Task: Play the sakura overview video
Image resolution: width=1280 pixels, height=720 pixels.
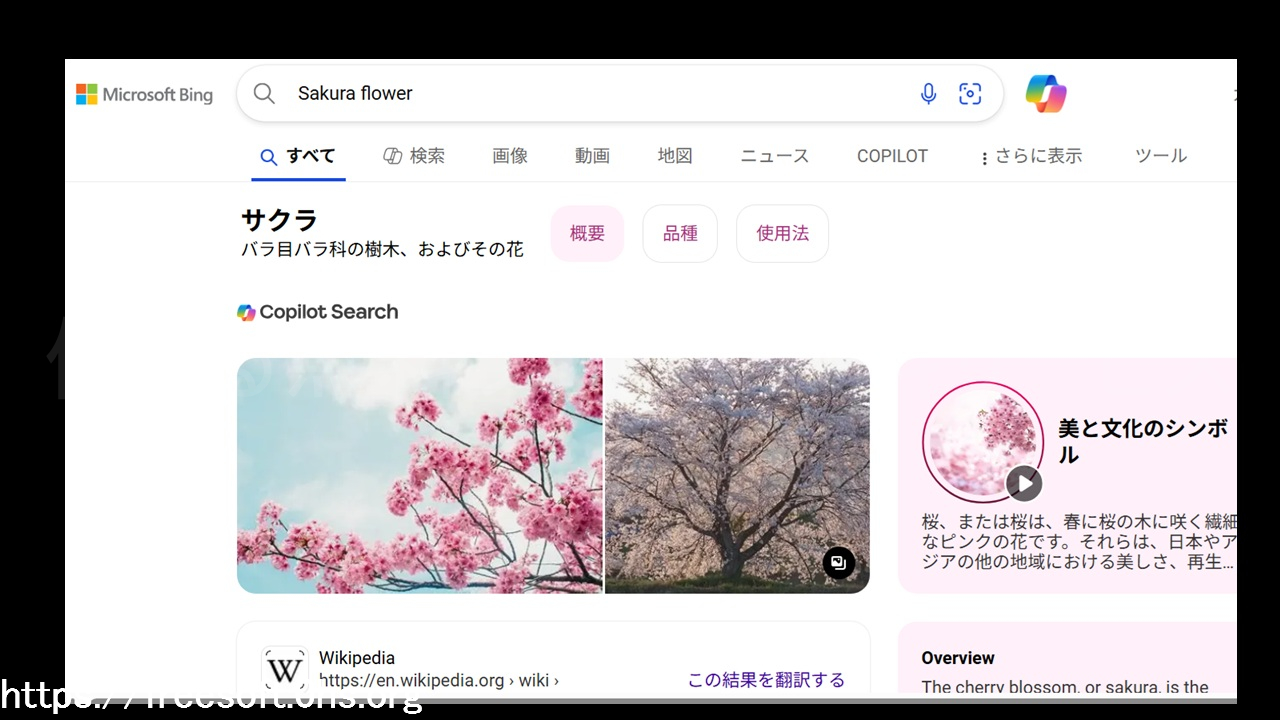Action: 1024,484
